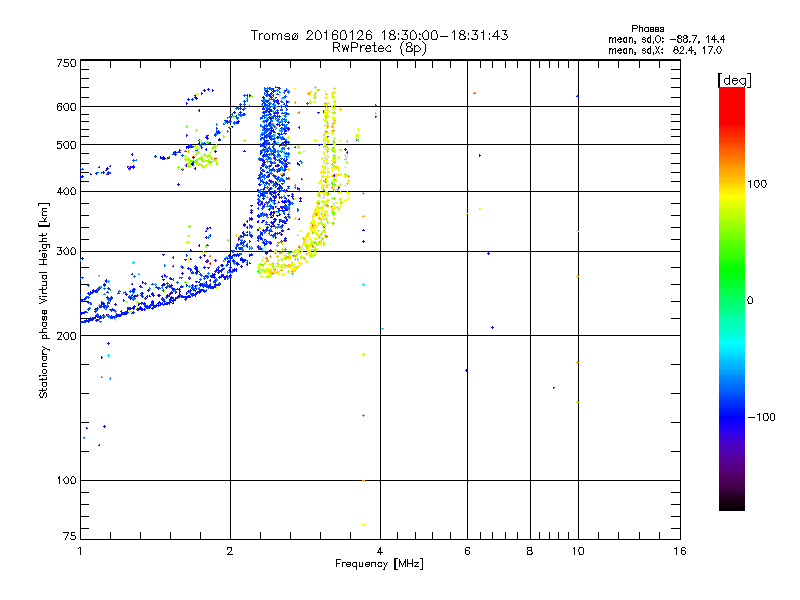
Task: Click the '200' height tick label
Action: (66, 336)
